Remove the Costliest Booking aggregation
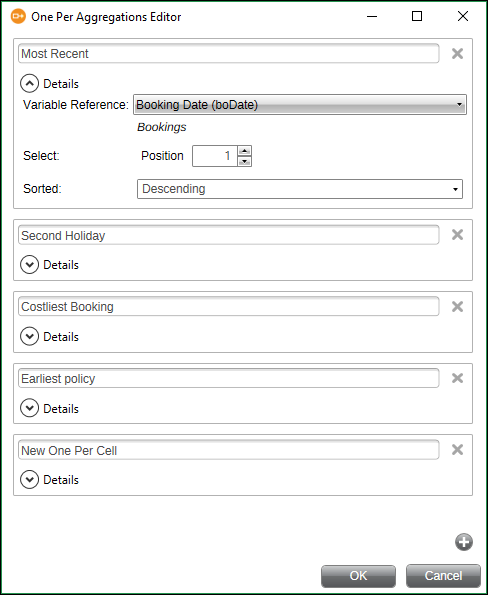 coord(457,307)
